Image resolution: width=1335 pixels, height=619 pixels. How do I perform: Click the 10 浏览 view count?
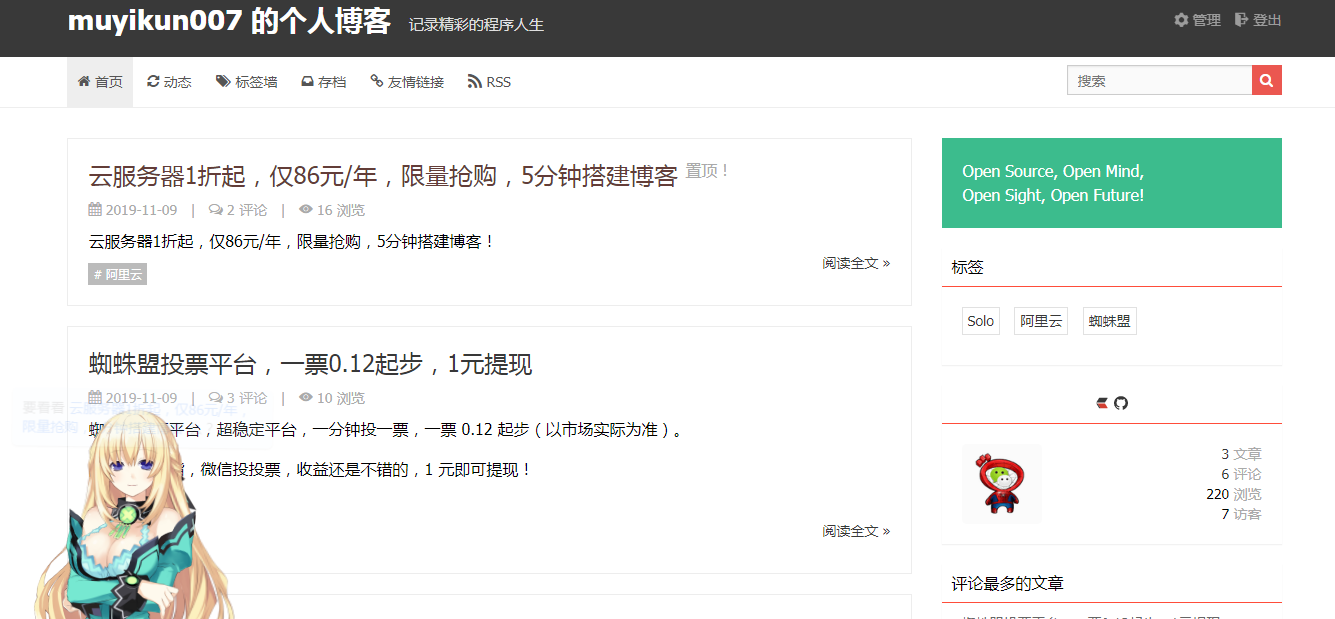[x=332, y=398]
